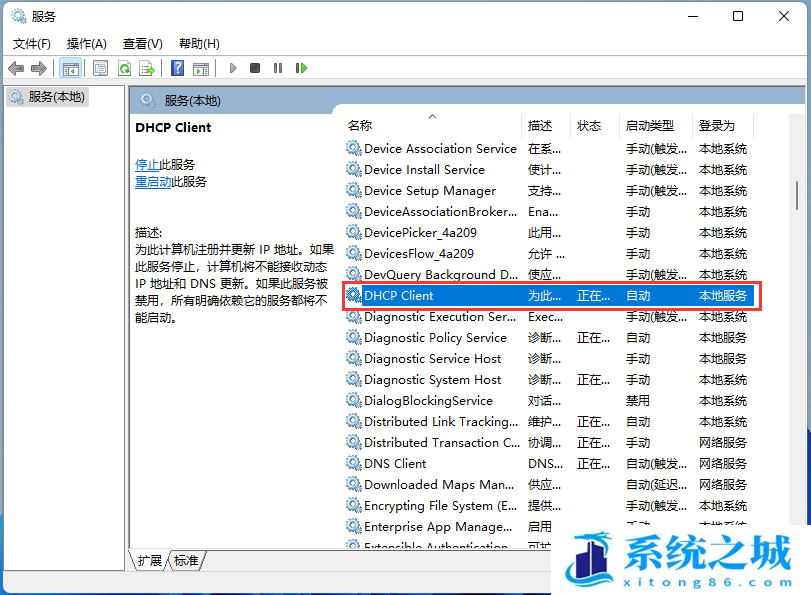This screenshot has height=595, width=811.
Task: Select the Enterprise App Manage... row
Action: click(x=548, y=526)
